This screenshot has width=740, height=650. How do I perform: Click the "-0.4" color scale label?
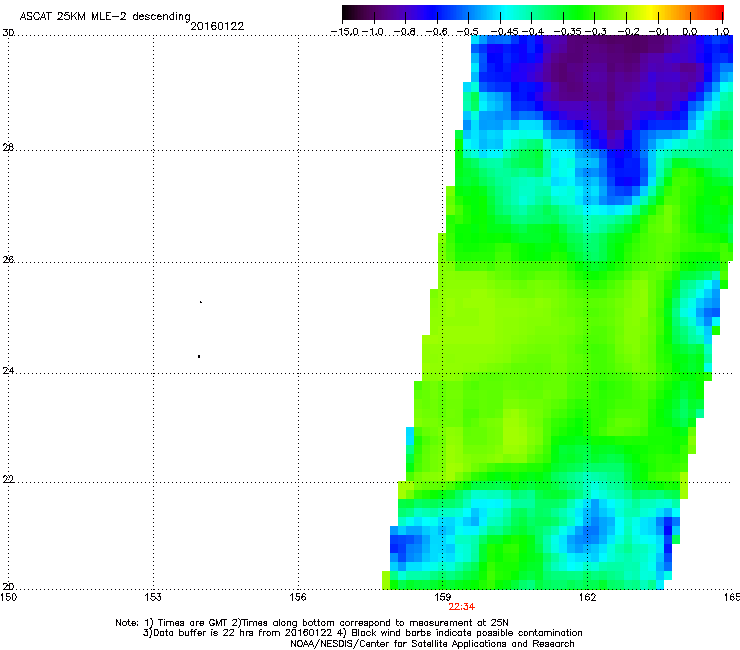coord(533,32)
